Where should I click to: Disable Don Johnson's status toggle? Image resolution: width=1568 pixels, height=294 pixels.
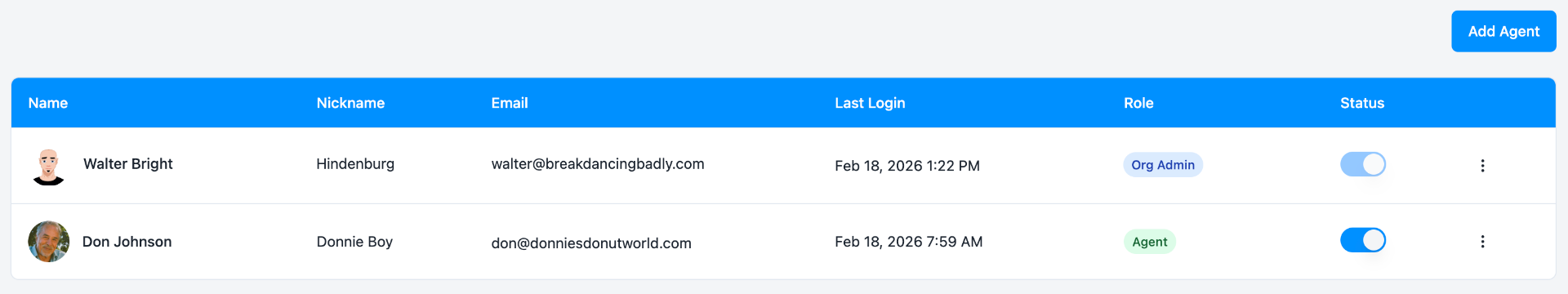coord(1363,240)
